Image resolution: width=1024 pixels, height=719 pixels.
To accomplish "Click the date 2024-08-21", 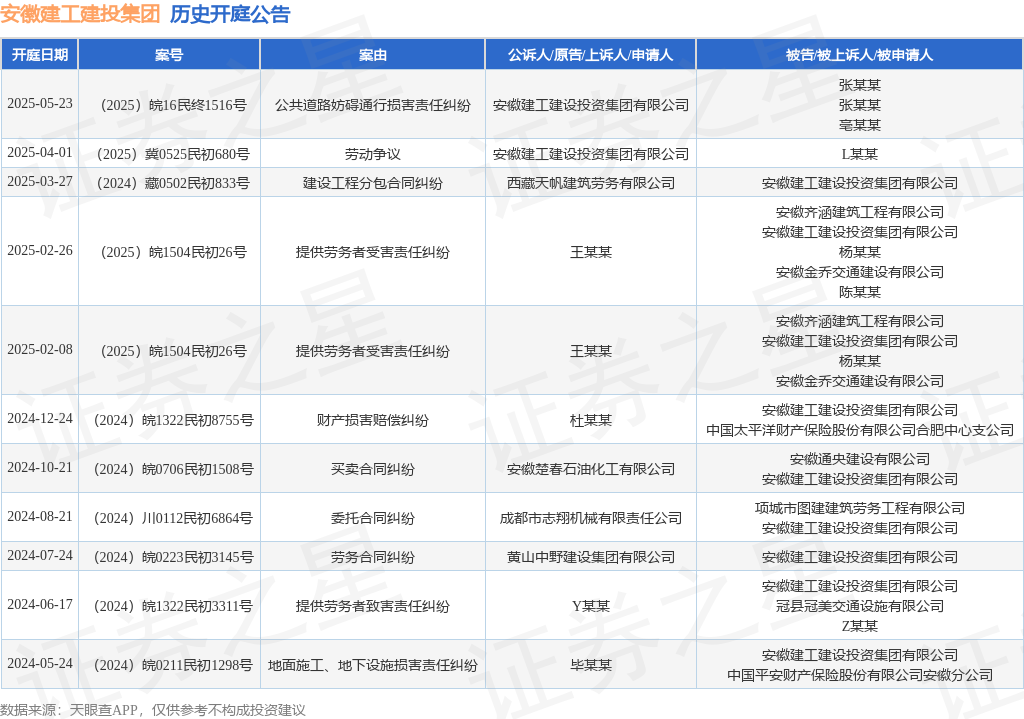I will pos(40,517).
